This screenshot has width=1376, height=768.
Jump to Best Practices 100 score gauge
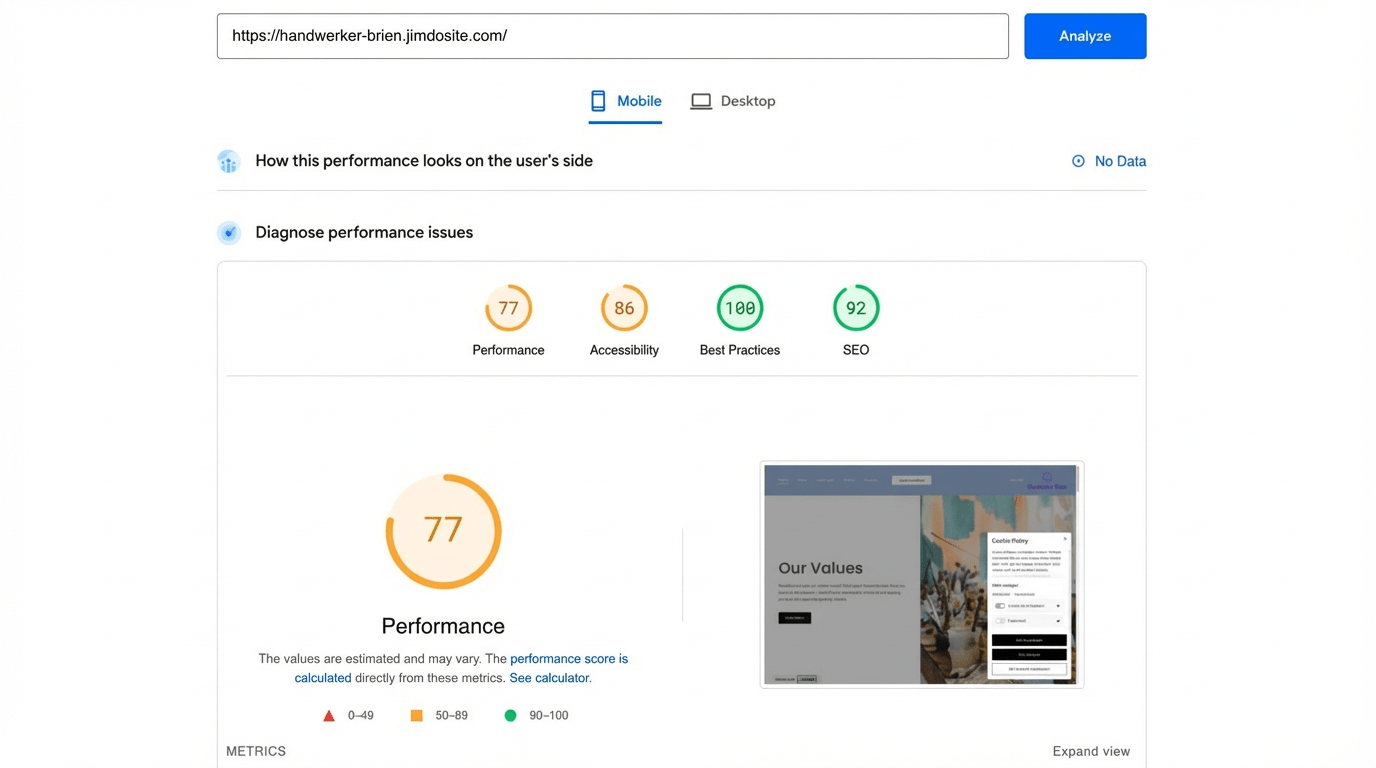click(x=740, y=308)
